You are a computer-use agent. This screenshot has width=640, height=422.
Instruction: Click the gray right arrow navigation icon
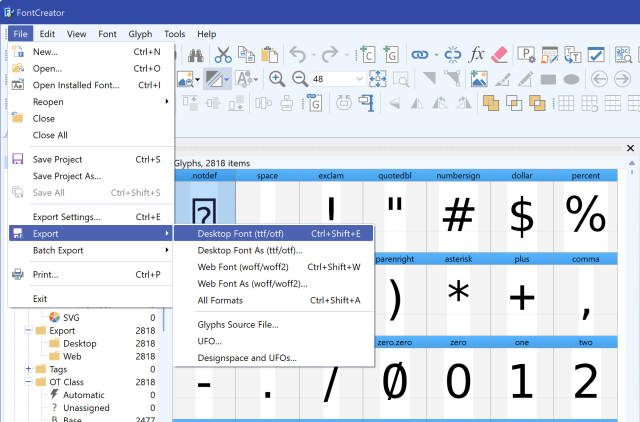pos(622,79)
